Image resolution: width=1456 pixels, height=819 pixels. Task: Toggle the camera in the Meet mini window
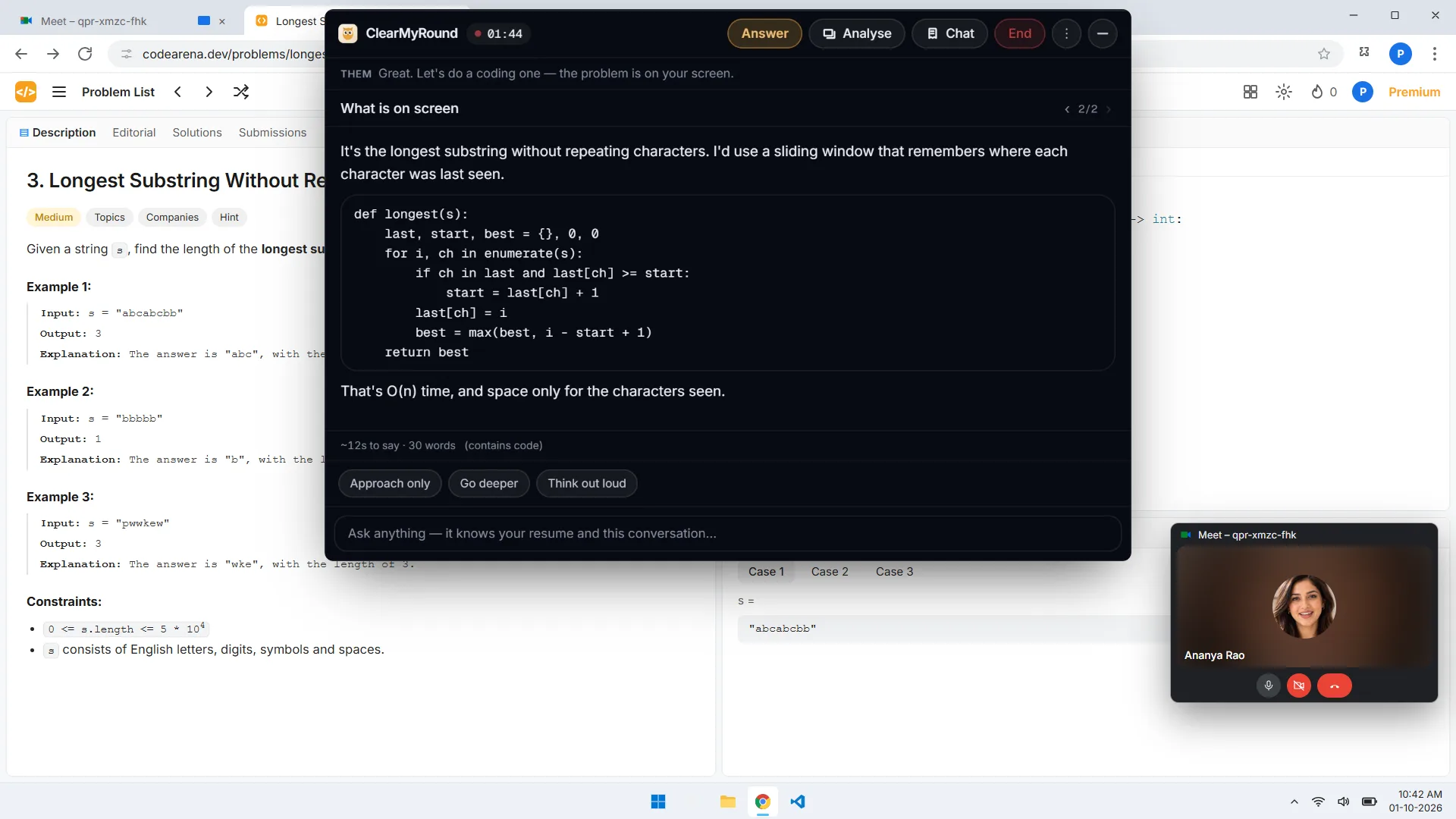point(1299,686)
